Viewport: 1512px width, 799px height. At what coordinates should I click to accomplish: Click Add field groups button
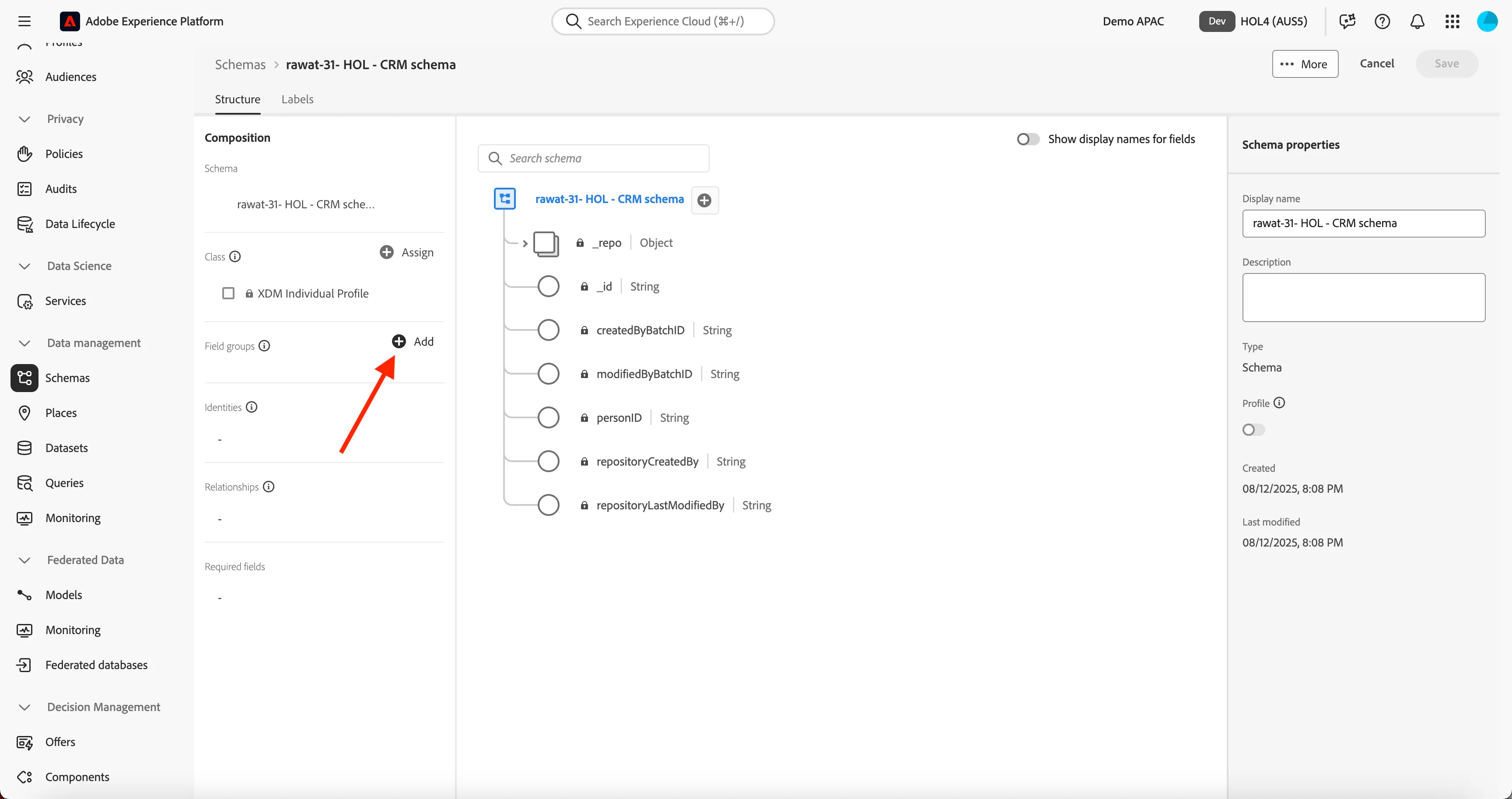[413, 342]
